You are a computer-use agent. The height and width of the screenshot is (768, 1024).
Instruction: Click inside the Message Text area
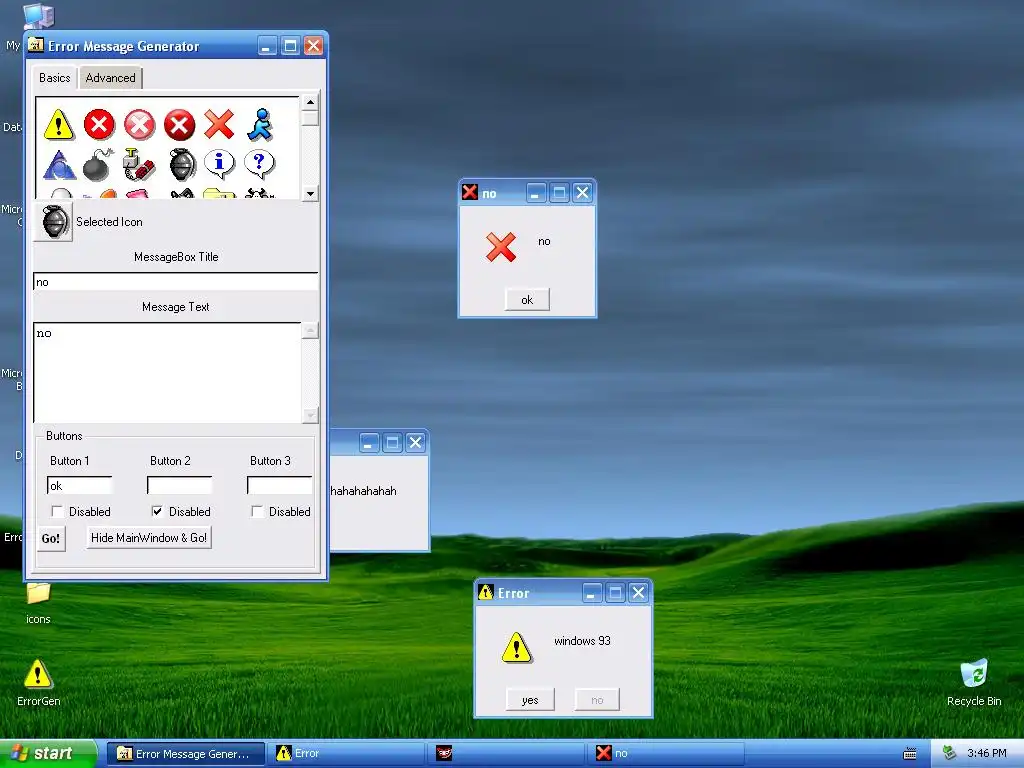pos(167,372)
